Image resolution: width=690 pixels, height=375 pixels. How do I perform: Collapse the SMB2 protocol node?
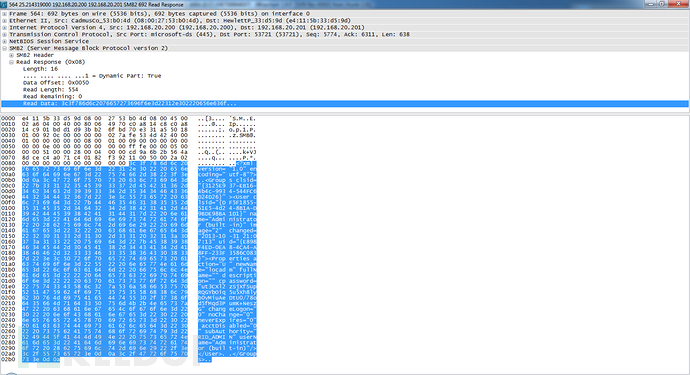click(x=4, y=48)
